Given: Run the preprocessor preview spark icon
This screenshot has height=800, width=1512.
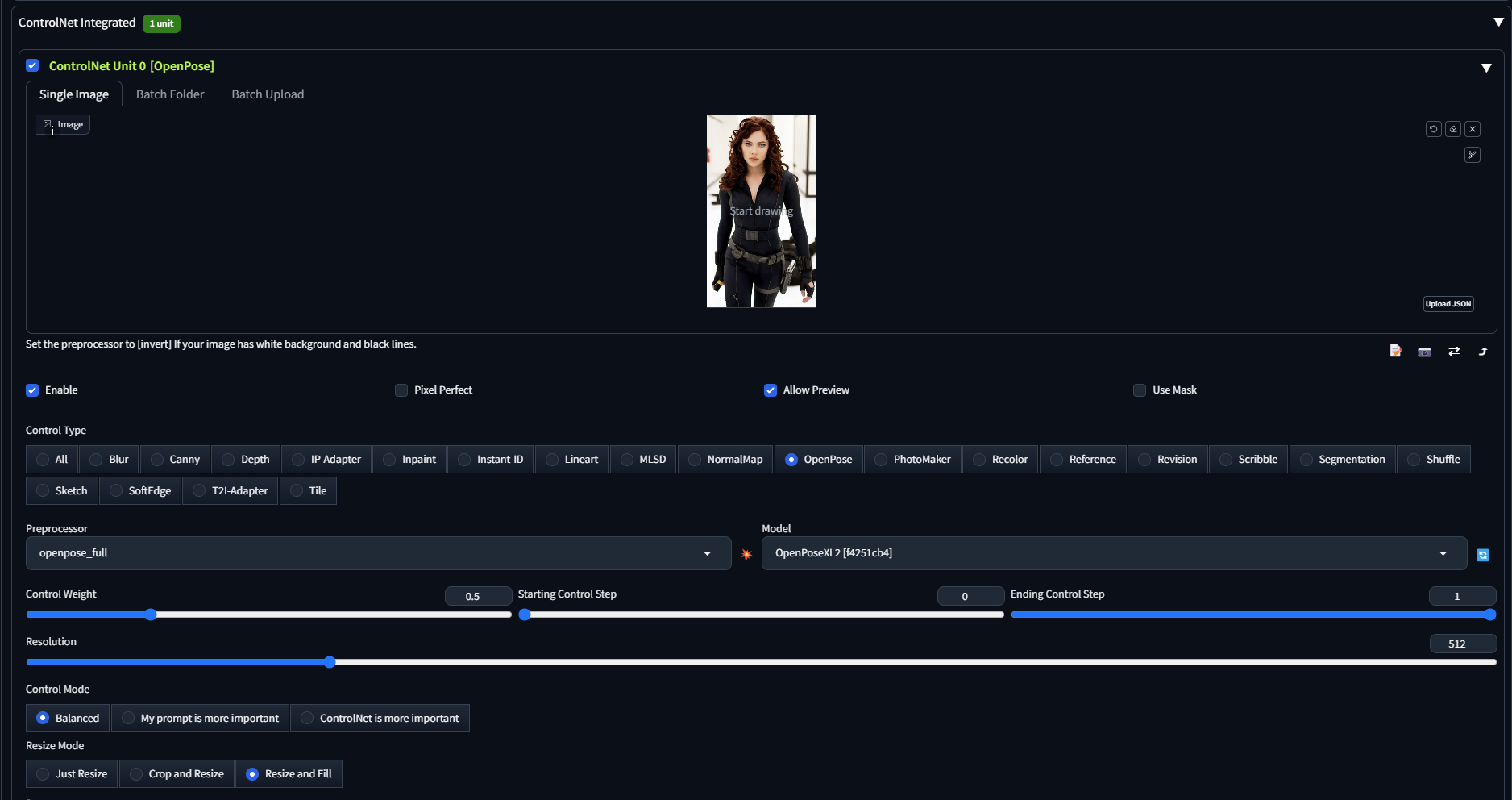Looking at the screenshot, I should click(747, 555).
